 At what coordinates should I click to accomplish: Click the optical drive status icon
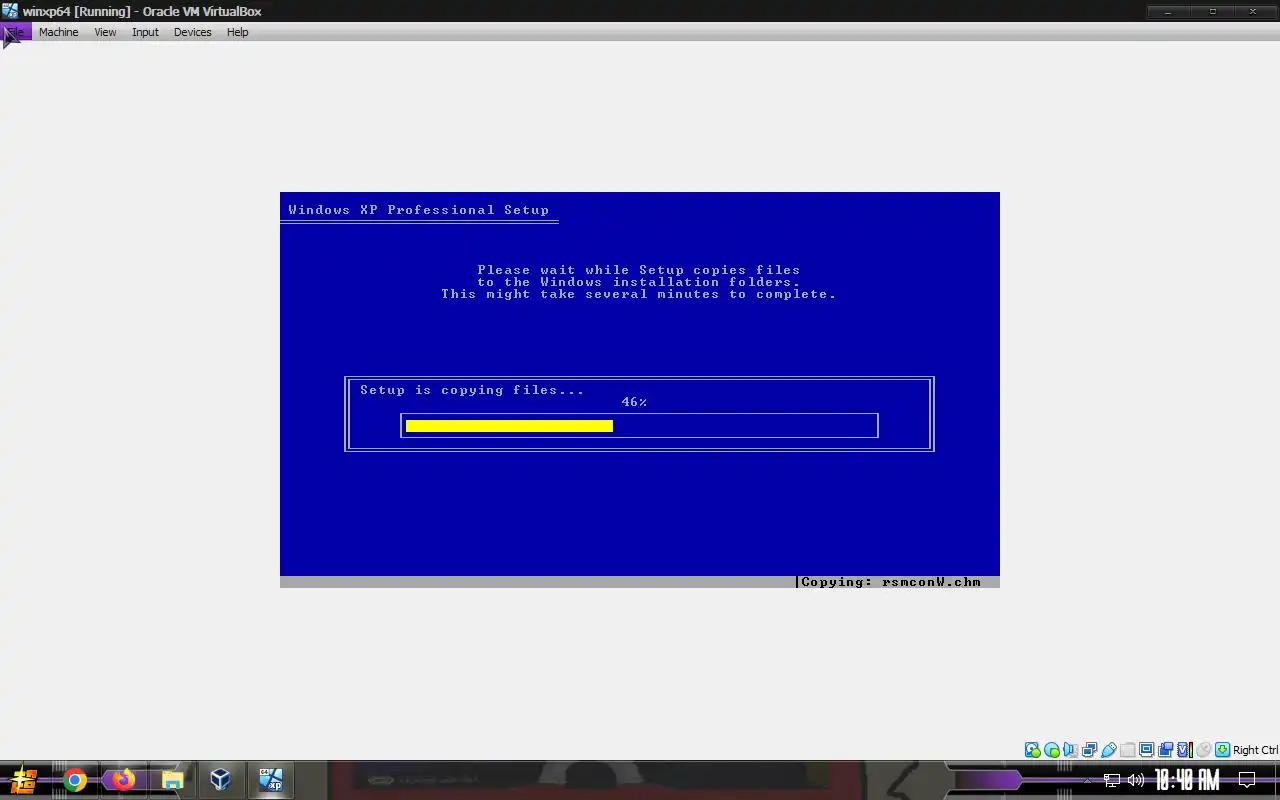(x=1052, y=750)
